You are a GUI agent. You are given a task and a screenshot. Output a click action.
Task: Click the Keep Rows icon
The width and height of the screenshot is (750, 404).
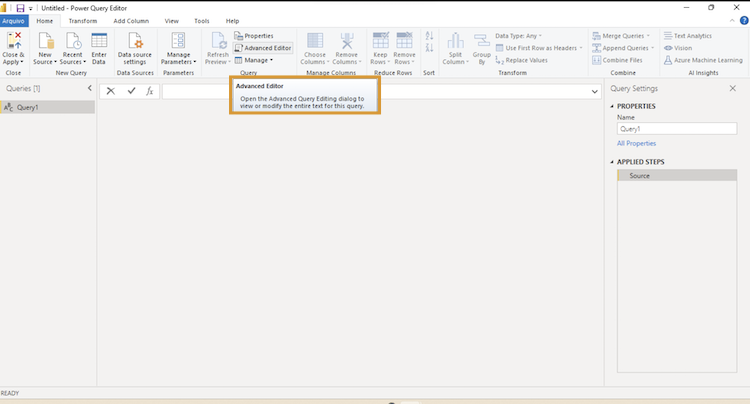[381, 41]
